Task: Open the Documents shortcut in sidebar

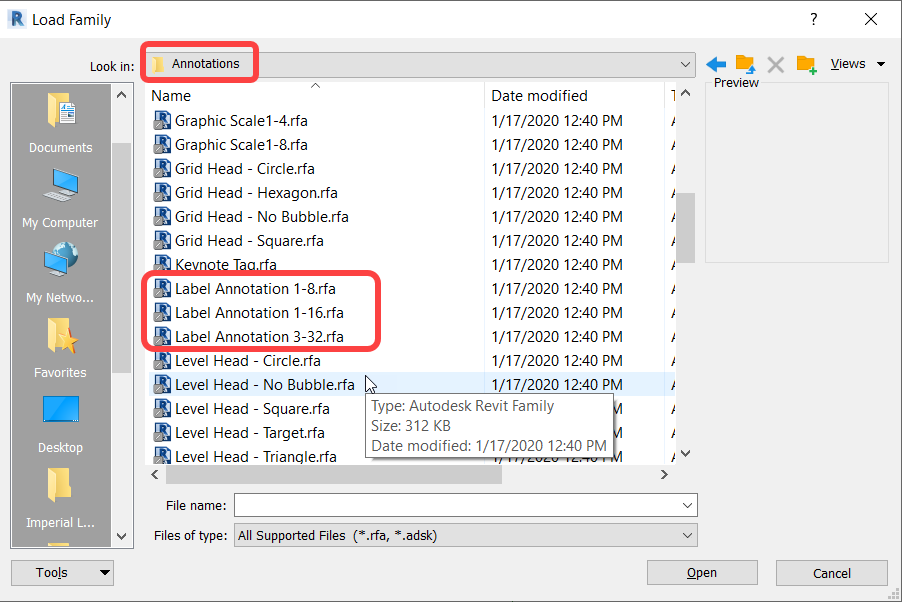Action: tap(60, 120)
